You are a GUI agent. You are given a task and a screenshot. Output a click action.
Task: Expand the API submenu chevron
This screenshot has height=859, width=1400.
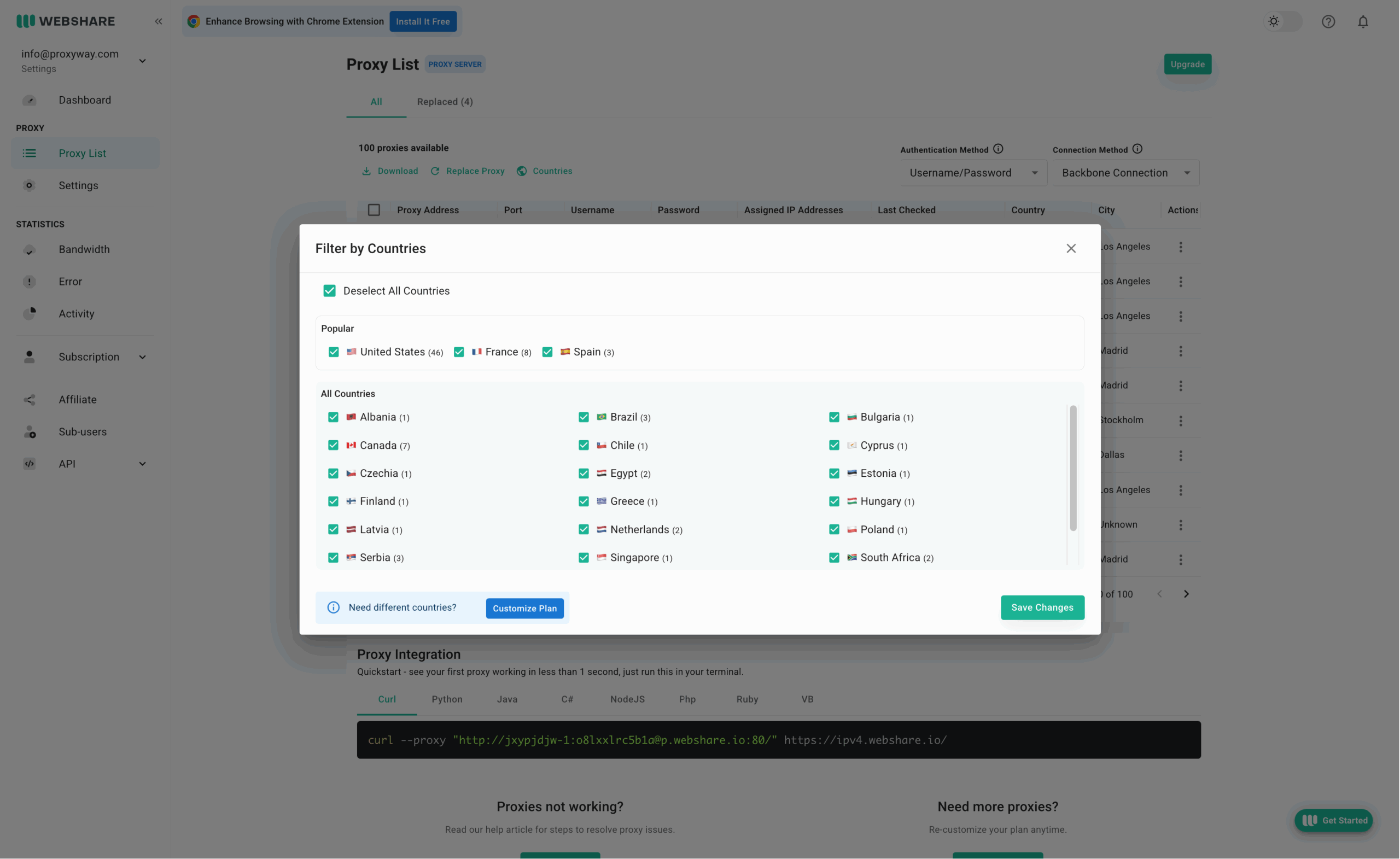[143, 464]
